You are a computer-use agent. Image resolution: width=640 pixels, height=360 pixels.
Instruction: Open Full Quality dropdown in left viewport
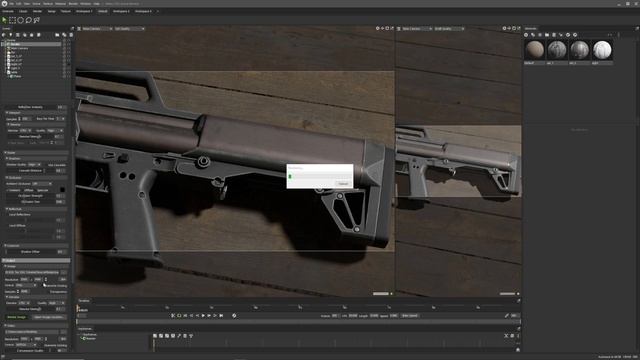pos(129,29)
